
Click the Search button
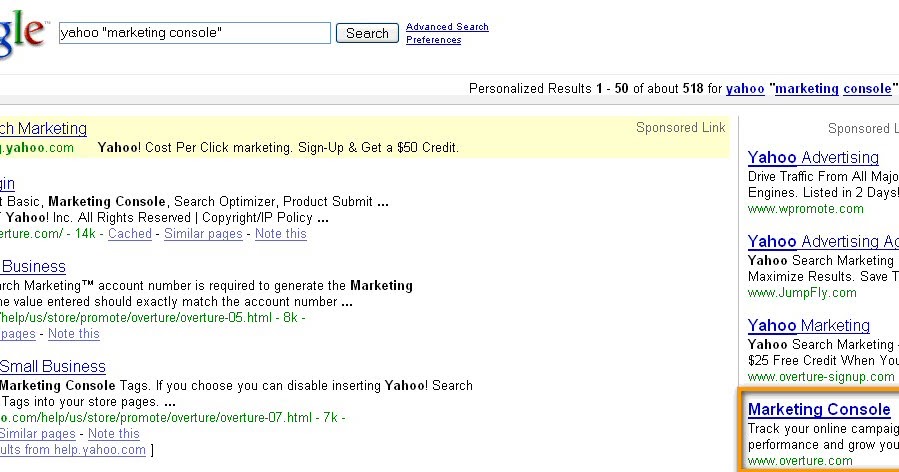click(x=367, y=33)
